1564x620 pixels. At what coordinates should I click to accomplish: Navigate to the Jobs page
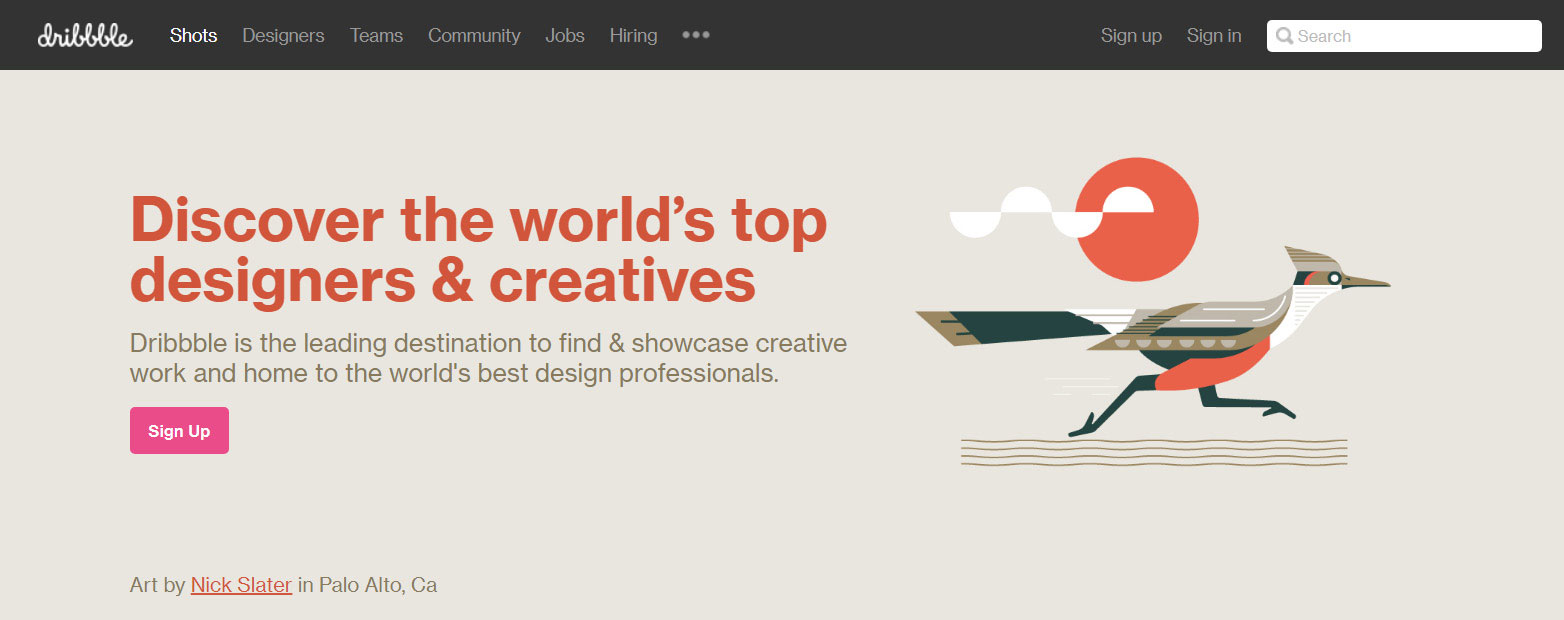565,36
